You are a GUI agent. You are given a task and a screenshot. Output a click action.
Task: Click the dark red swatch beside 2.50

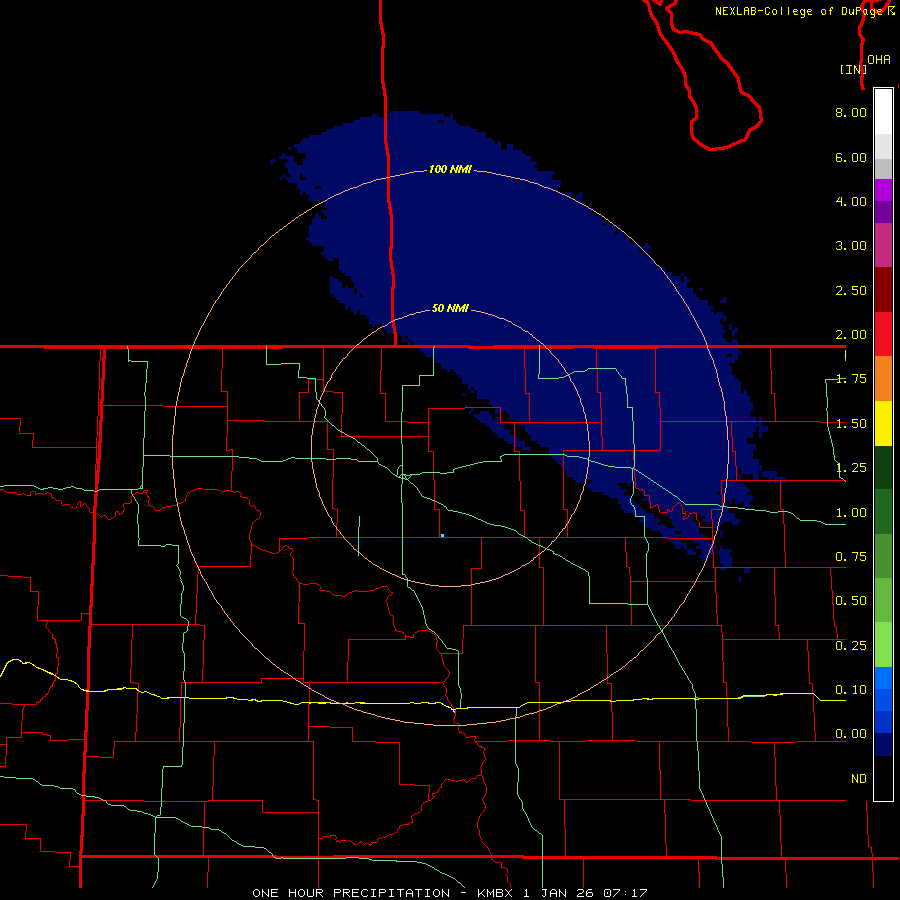pos(883,290)
